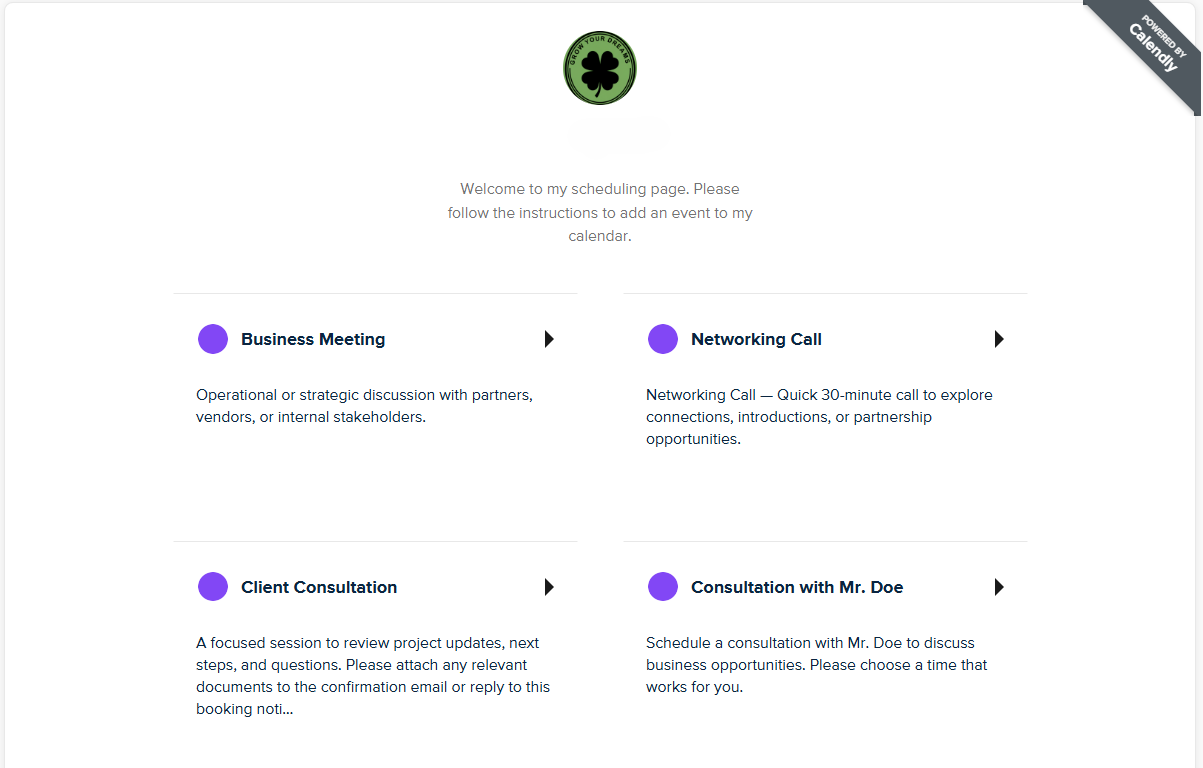Click the welcome message text
The height and width of the screenshot is (768, 1203).
coord(600,213)
